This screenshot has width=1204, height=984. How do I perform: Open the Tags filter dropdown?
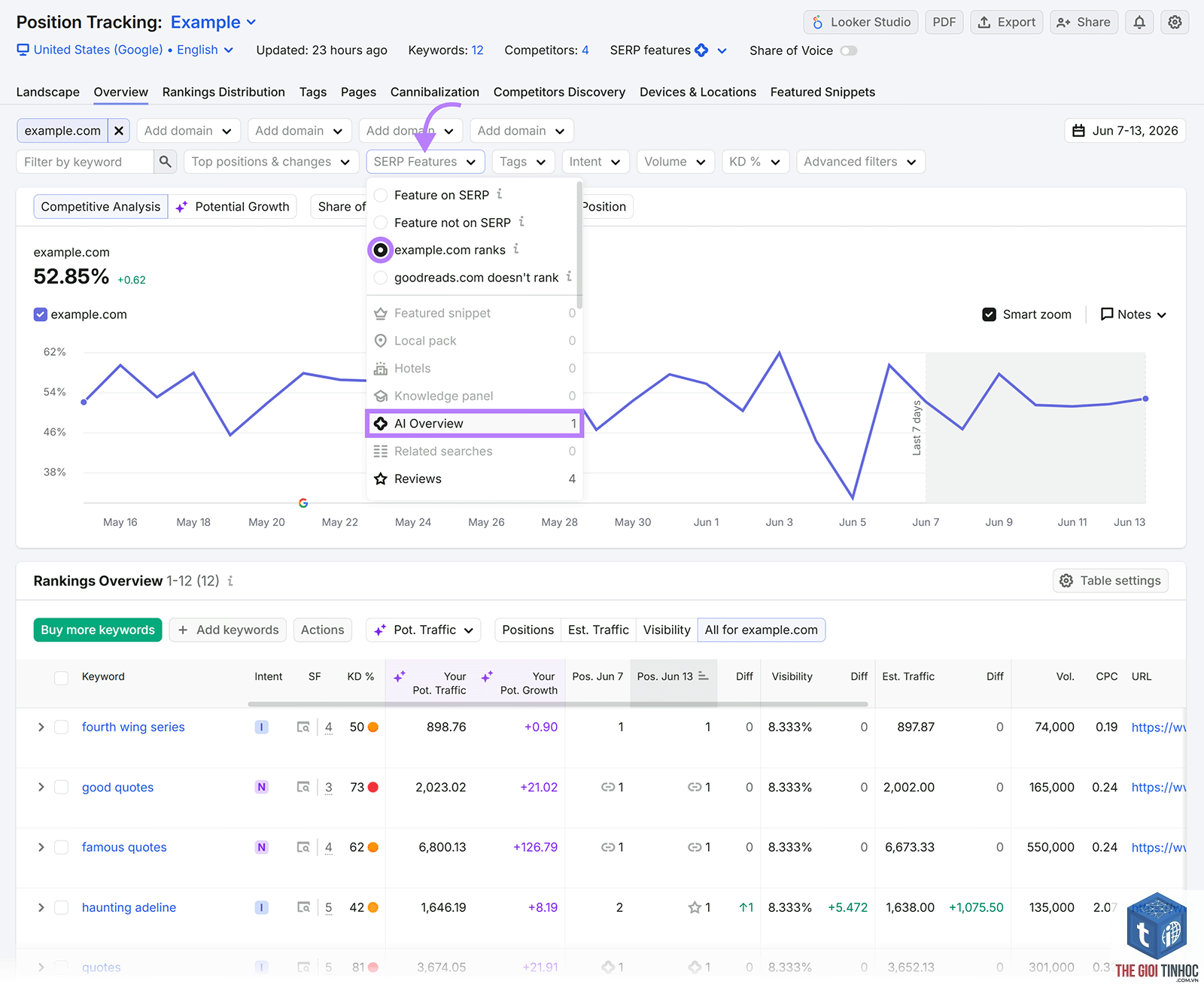point(523,162)
